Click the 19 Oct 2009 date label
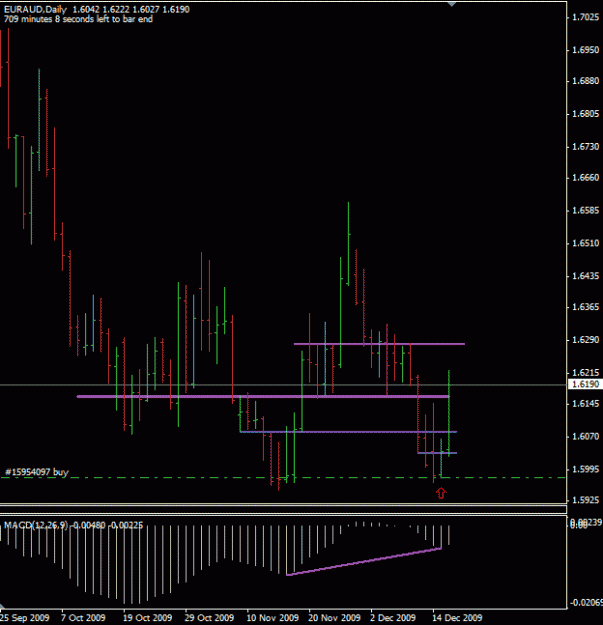The height and width of the screenshot is (625, 603). point(147,618)
